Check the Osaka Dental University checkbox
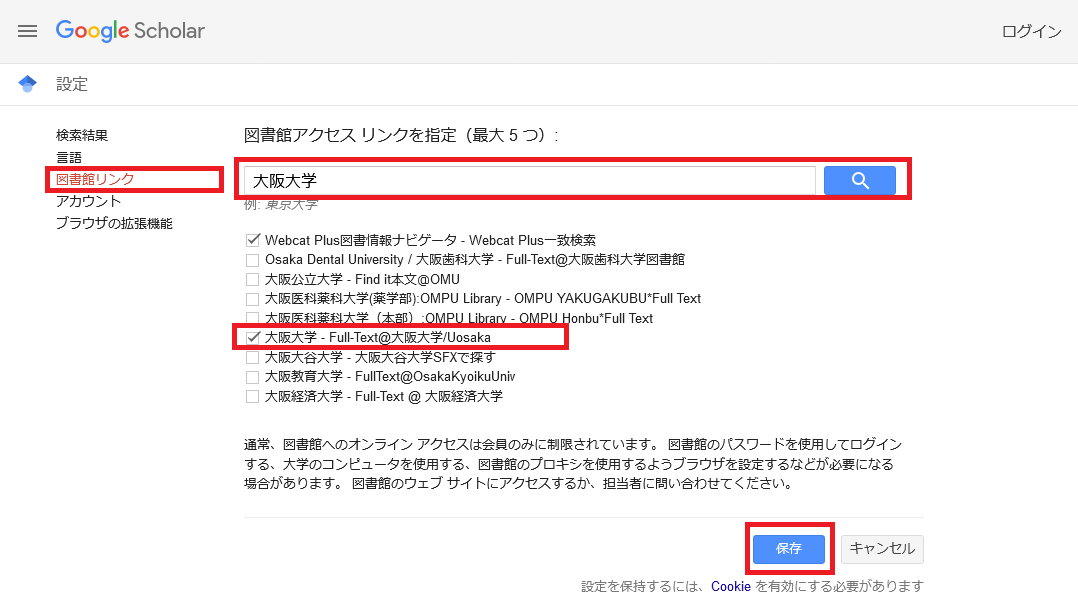 pyautogui.click(x=252, y=260)
